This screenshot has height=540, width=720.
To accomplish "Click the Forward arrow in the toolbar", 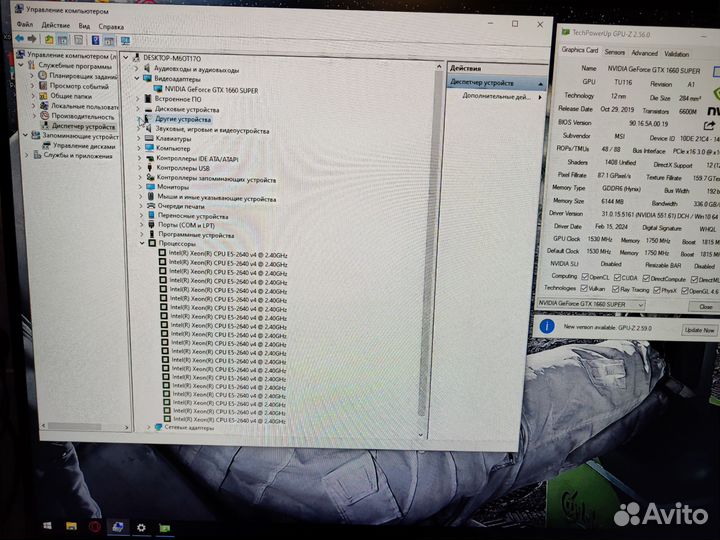I will pos(32,39).
